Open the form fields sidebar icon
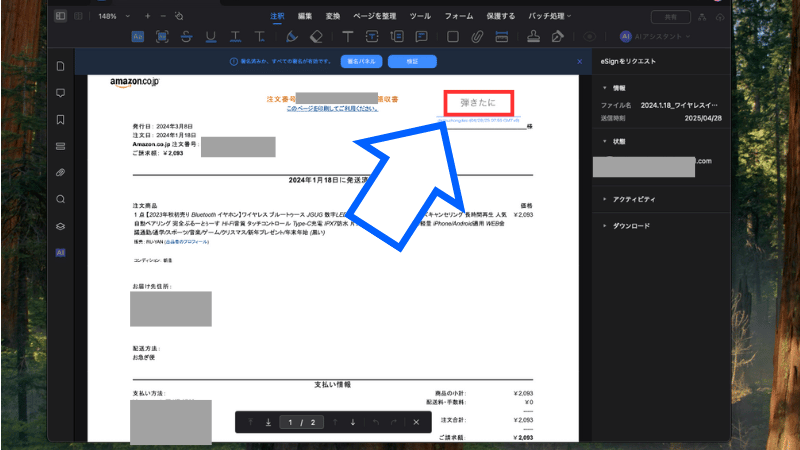 click(60, 146)
